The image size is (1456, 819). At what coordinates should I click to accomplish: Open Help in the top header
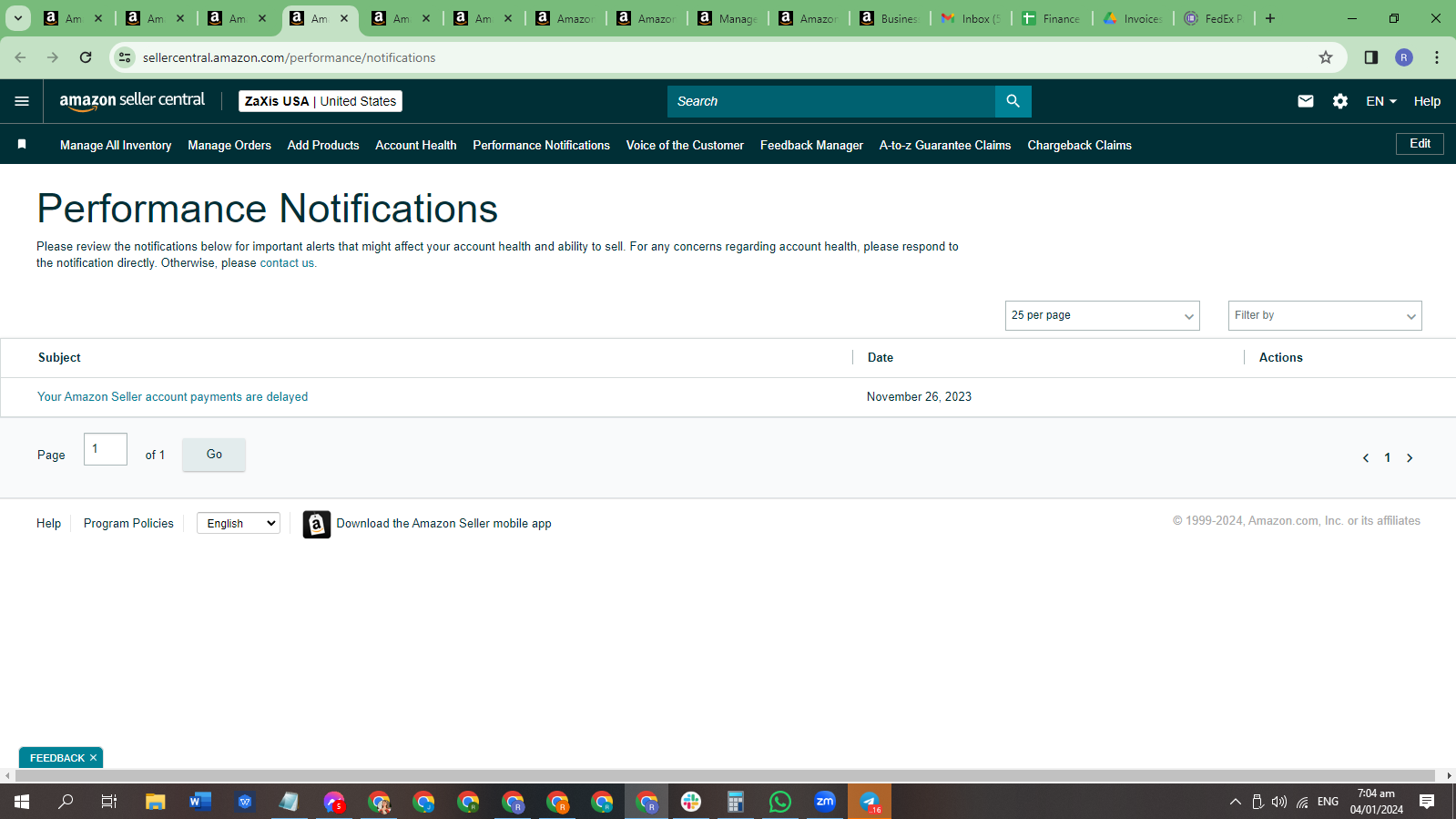point(1427,101)
